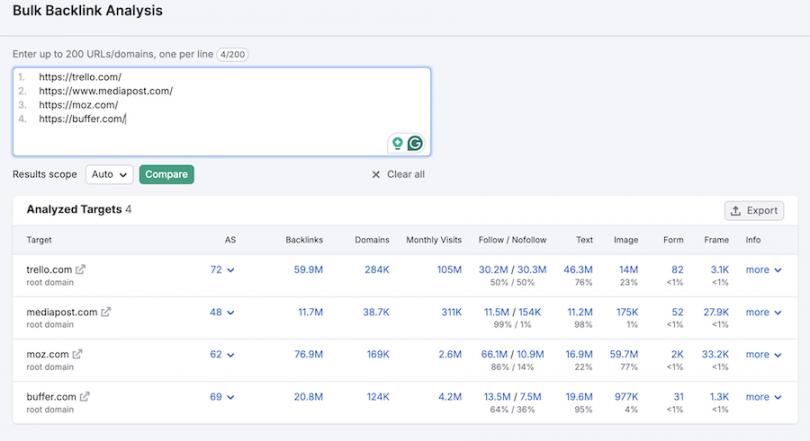Sort by the AS column header
810x441 pixels.
pyautogui.click(x=230, y=240)
